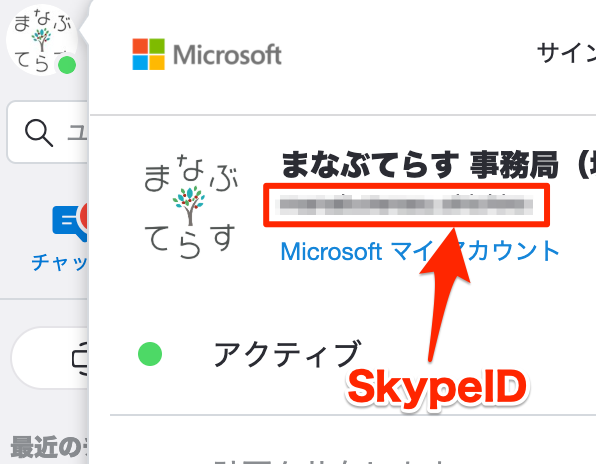Open the profile avatar in the sidebar
Screen dimensions: 596x464
click(42, 40)
